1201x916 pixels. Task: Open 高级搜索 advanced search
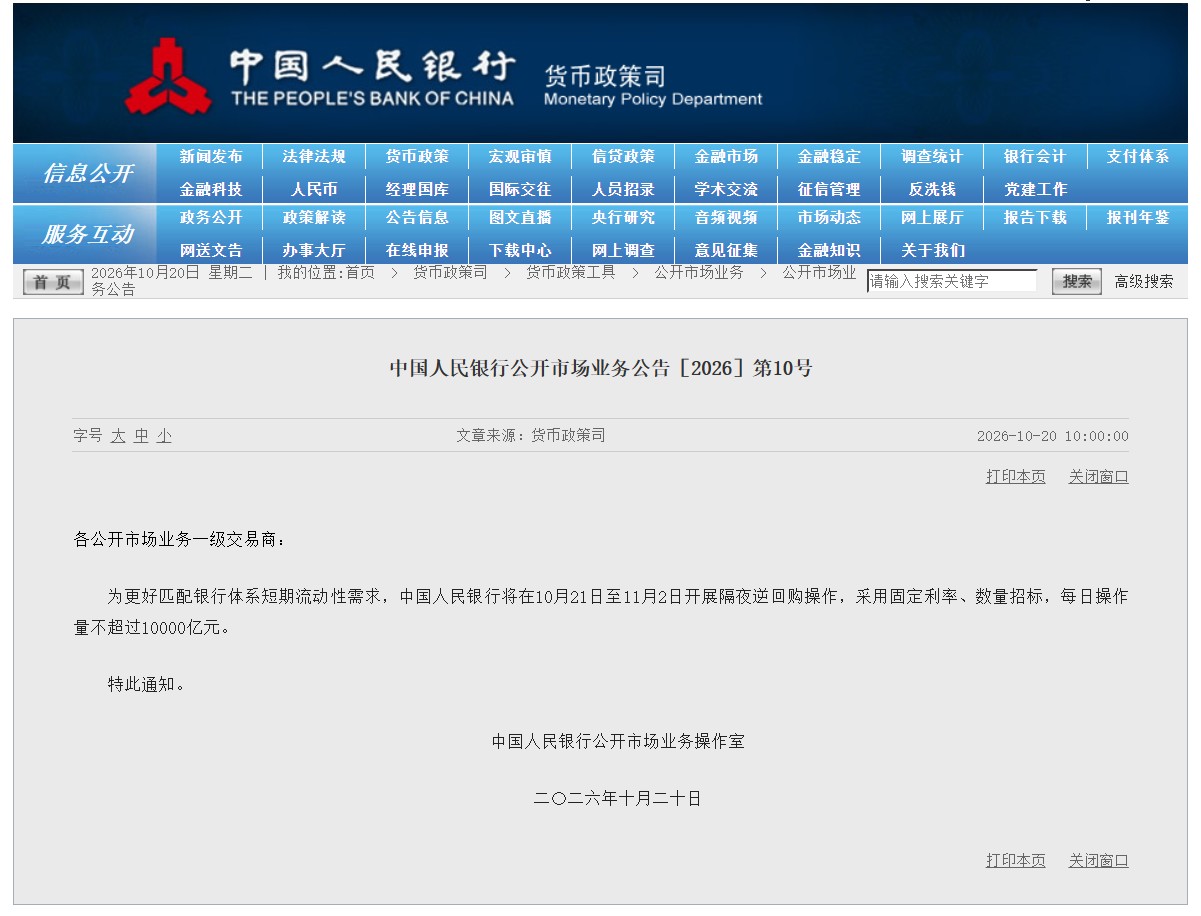point(1144,282)
